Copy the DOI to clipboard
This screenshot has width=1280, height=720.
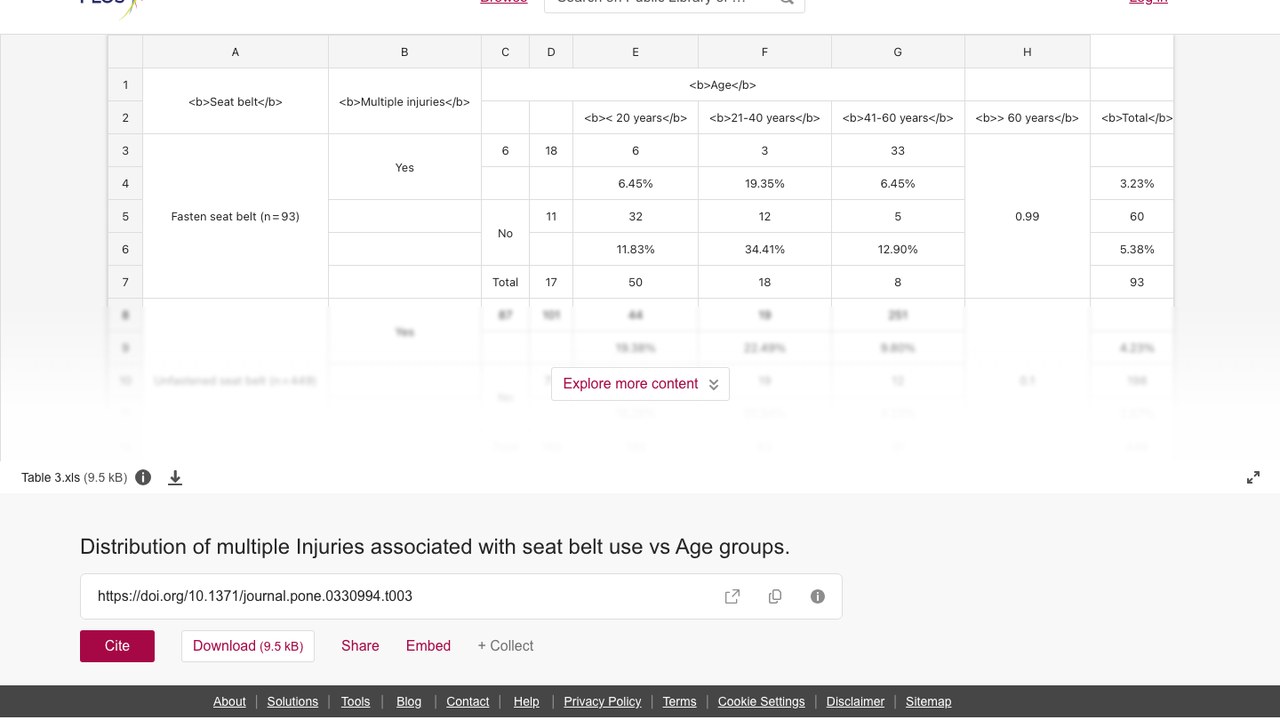coord(775,596)
